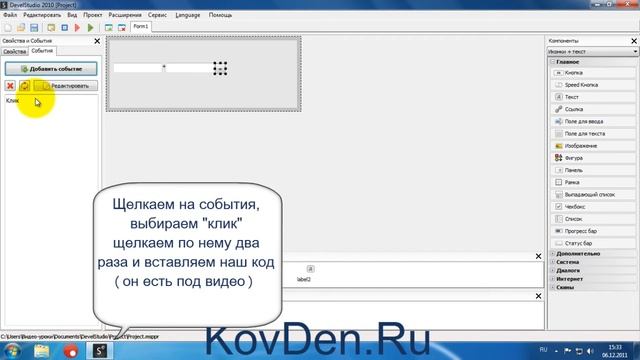
Task: Select the Выпадающий список component
Action: pyautogui.click(x=593, y=195)
